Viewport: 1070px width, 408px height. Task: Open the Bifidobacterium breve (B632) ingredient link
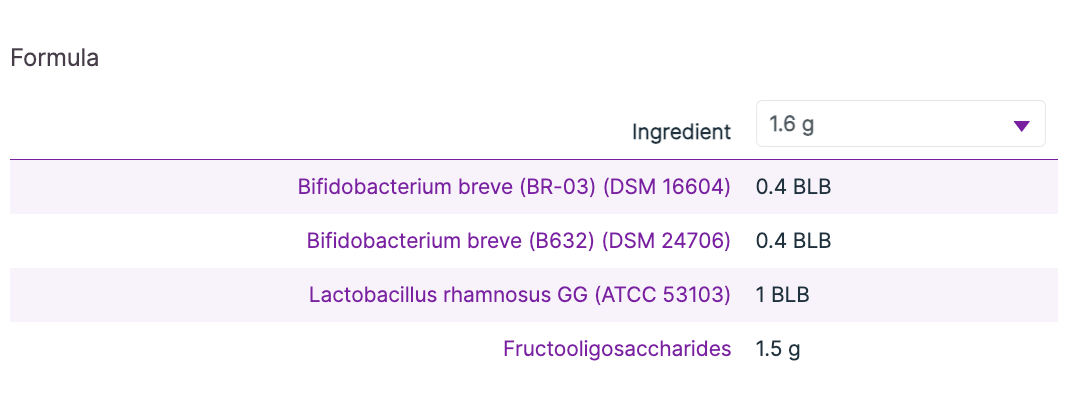pos(518,241)
